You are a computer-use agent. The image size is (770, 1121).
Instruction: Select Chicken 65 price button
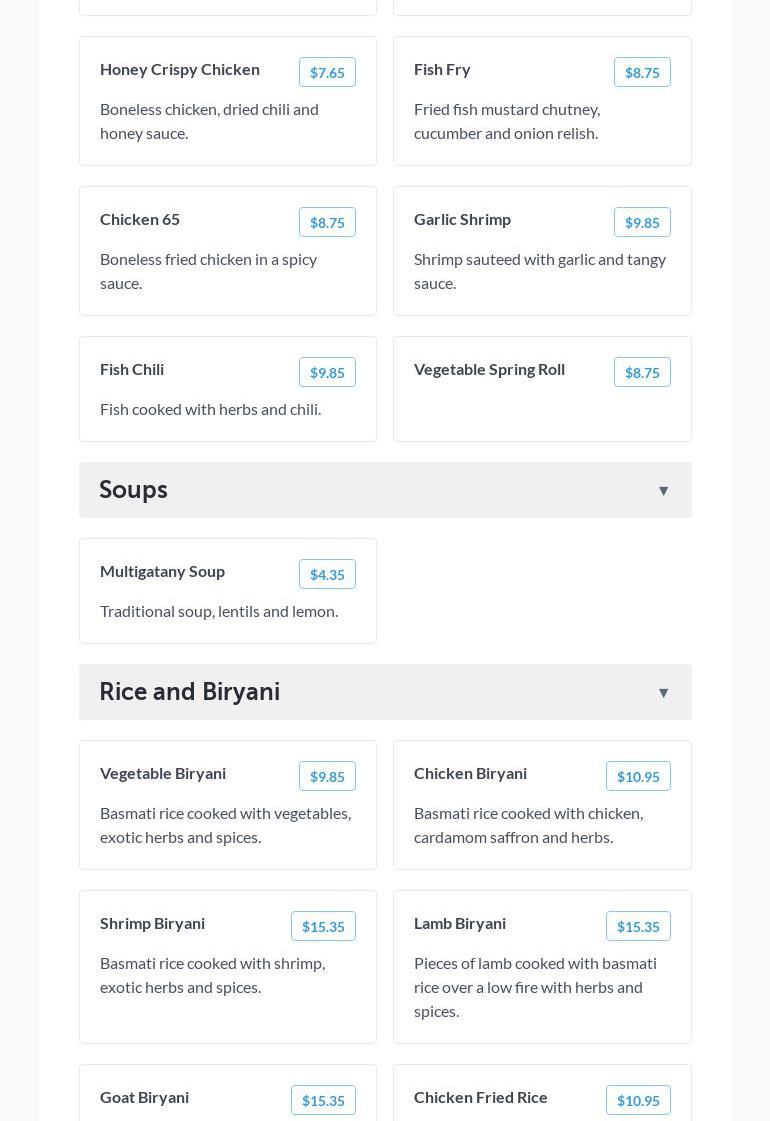327,223
